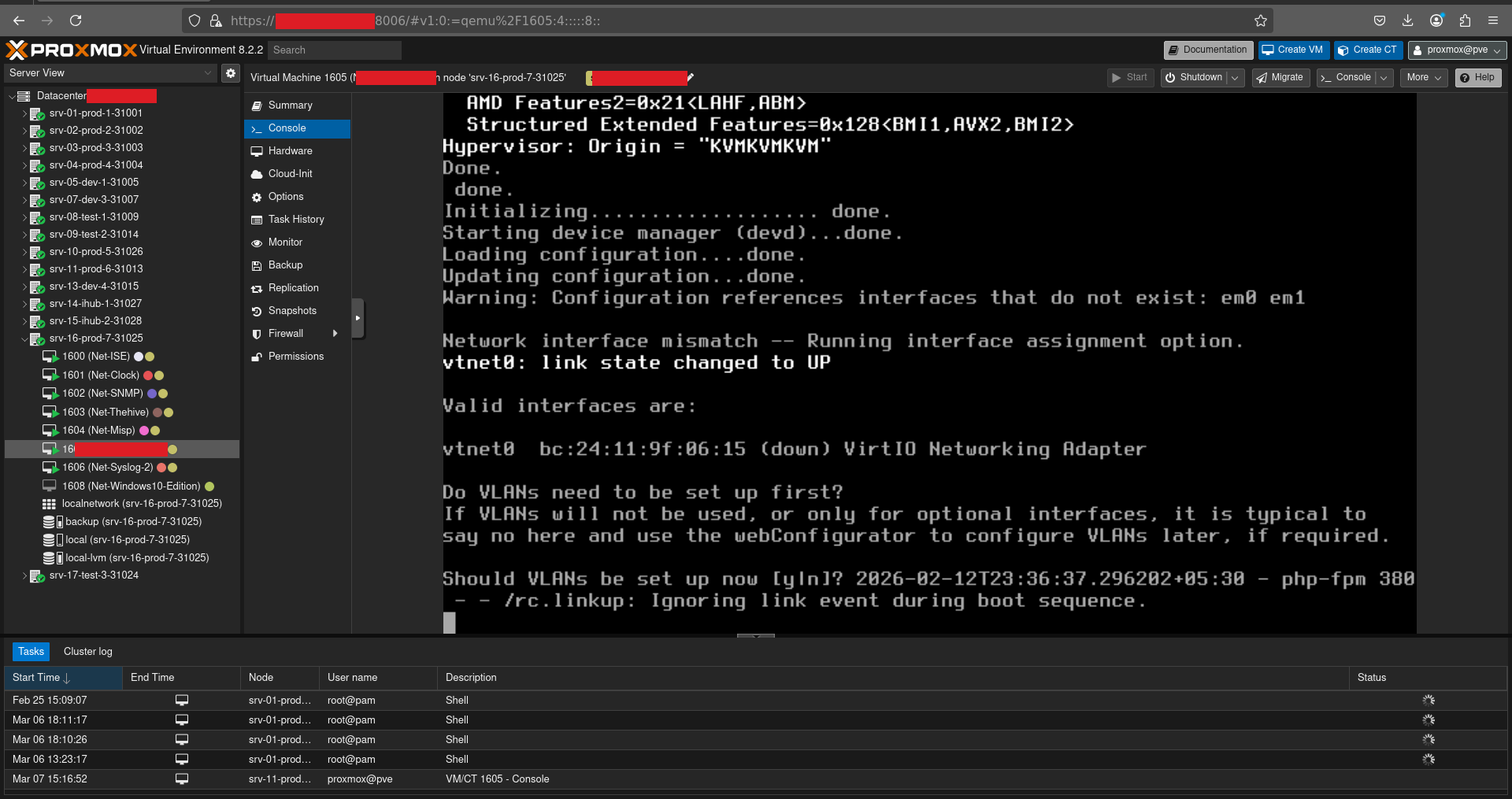
Task: Open the Console dropdown arrow
Action: coord(1384,78)
